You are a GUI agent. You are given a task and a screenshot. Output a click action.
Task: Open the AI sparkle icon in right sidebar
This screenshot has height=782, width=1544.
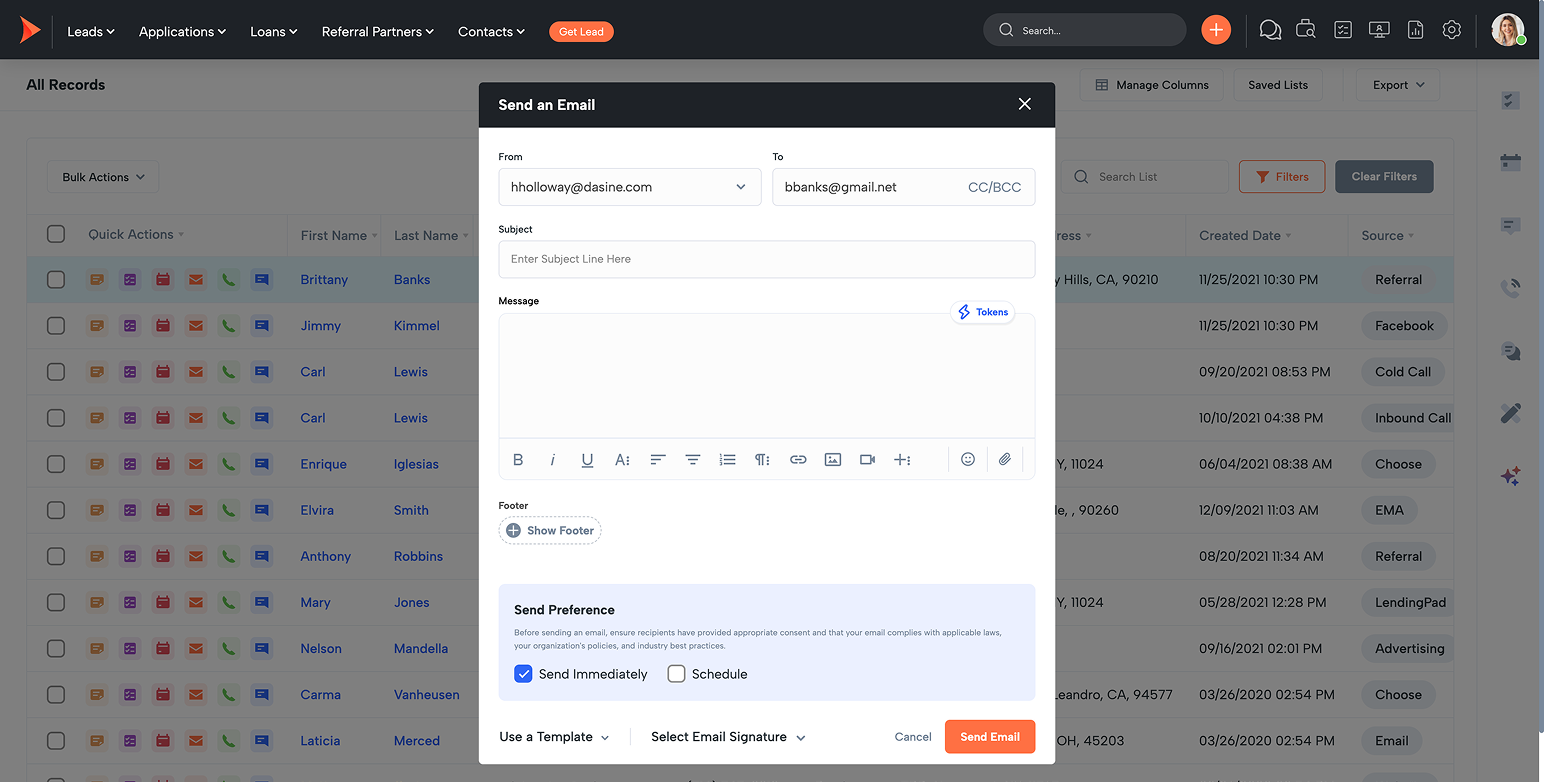(x=1511, y=476)
